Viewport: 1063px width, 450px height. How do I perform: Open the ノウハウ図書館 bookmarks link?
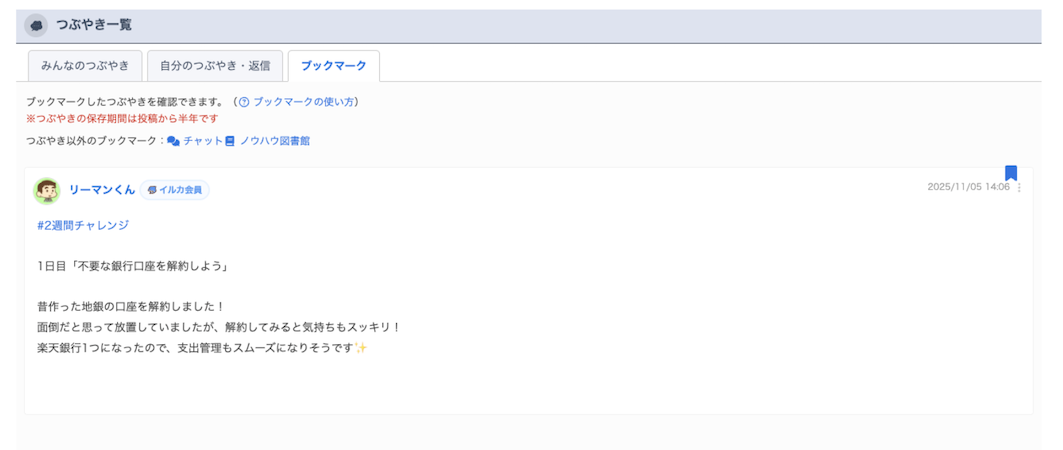pos(275,141)
